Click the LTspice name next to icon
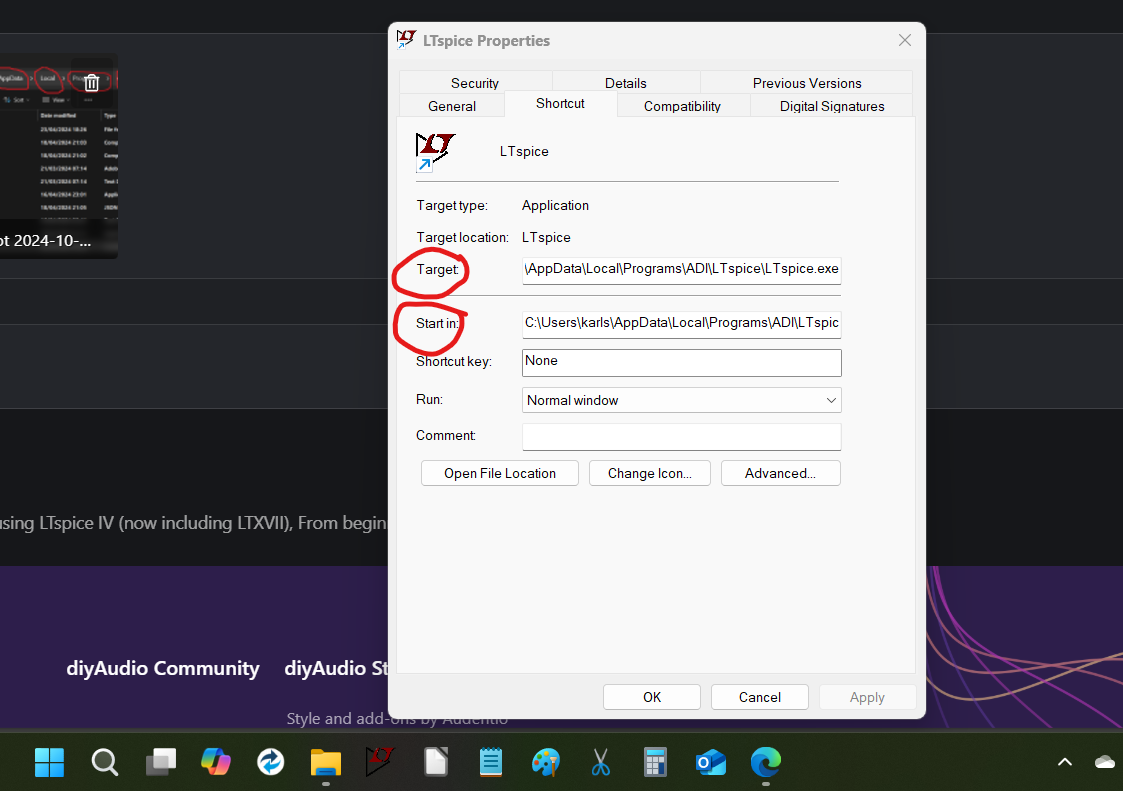 click(524, 151)
